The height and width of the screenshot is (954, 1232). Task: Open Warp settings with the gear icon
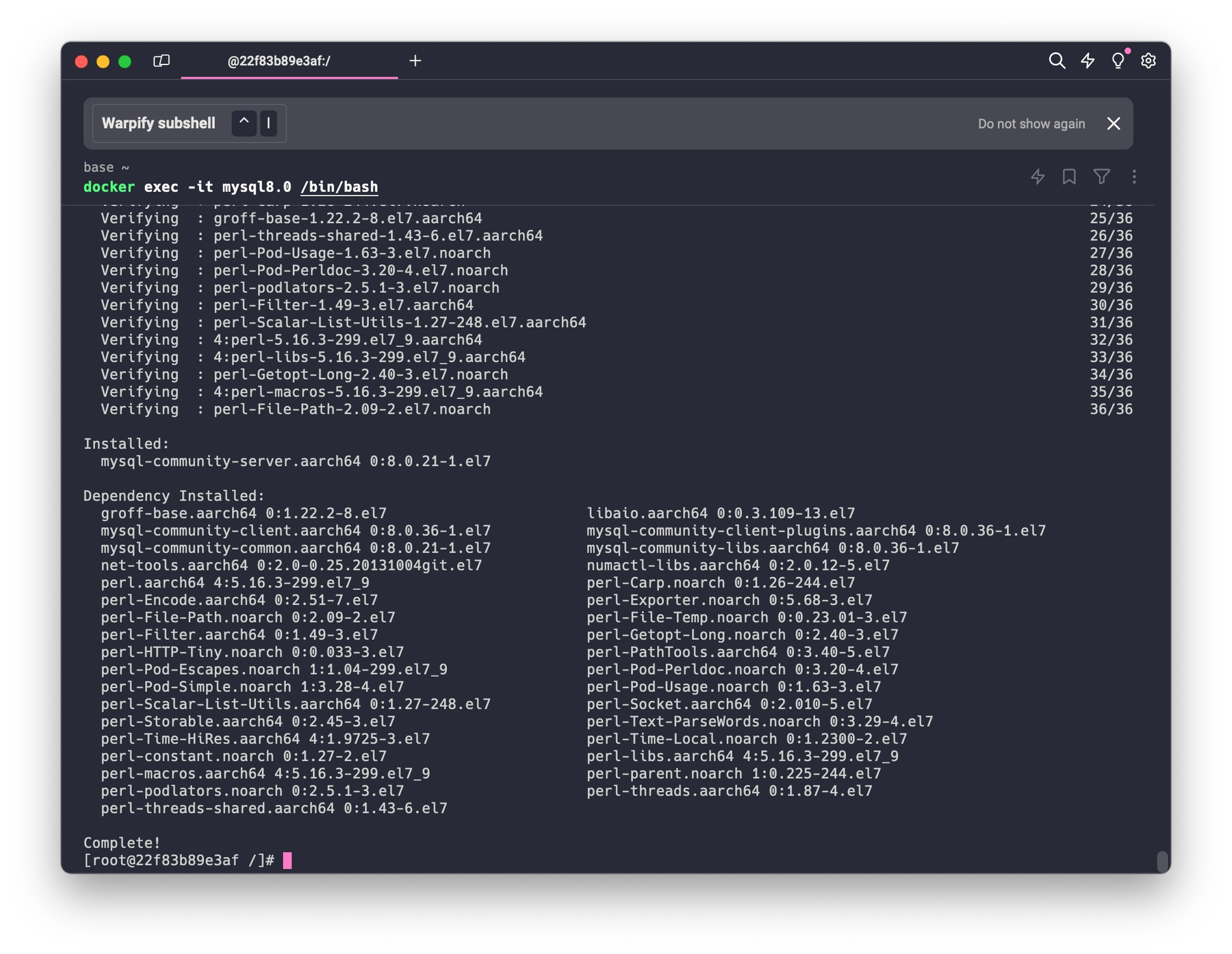[1150, 61]
